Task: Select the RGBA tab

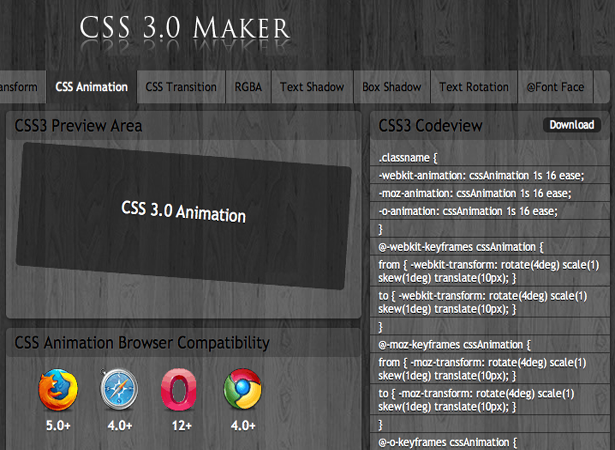Action: [248, 87]
